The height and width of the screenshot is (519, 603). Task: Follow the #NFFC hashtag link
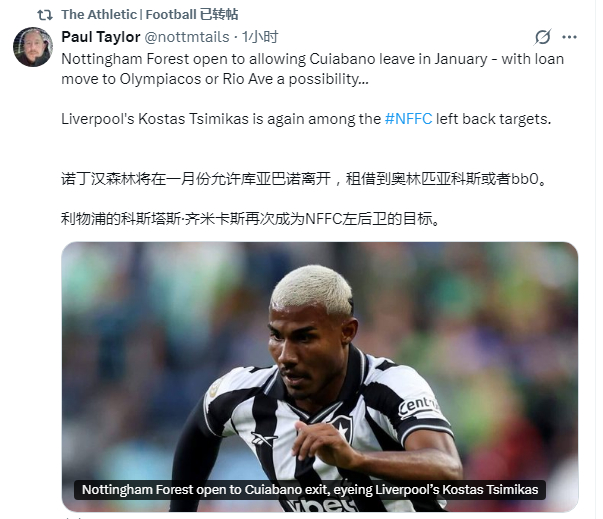pyautogui.click(x=408, y=119)
